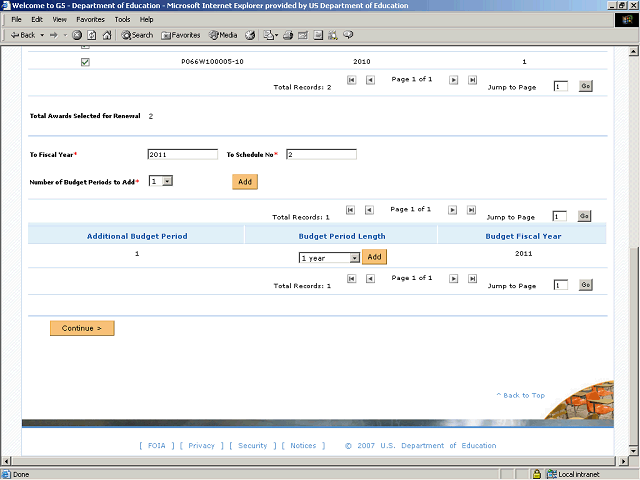Last page icon above Additional Budget Period table
640x480 pixels.
[471, 210]
